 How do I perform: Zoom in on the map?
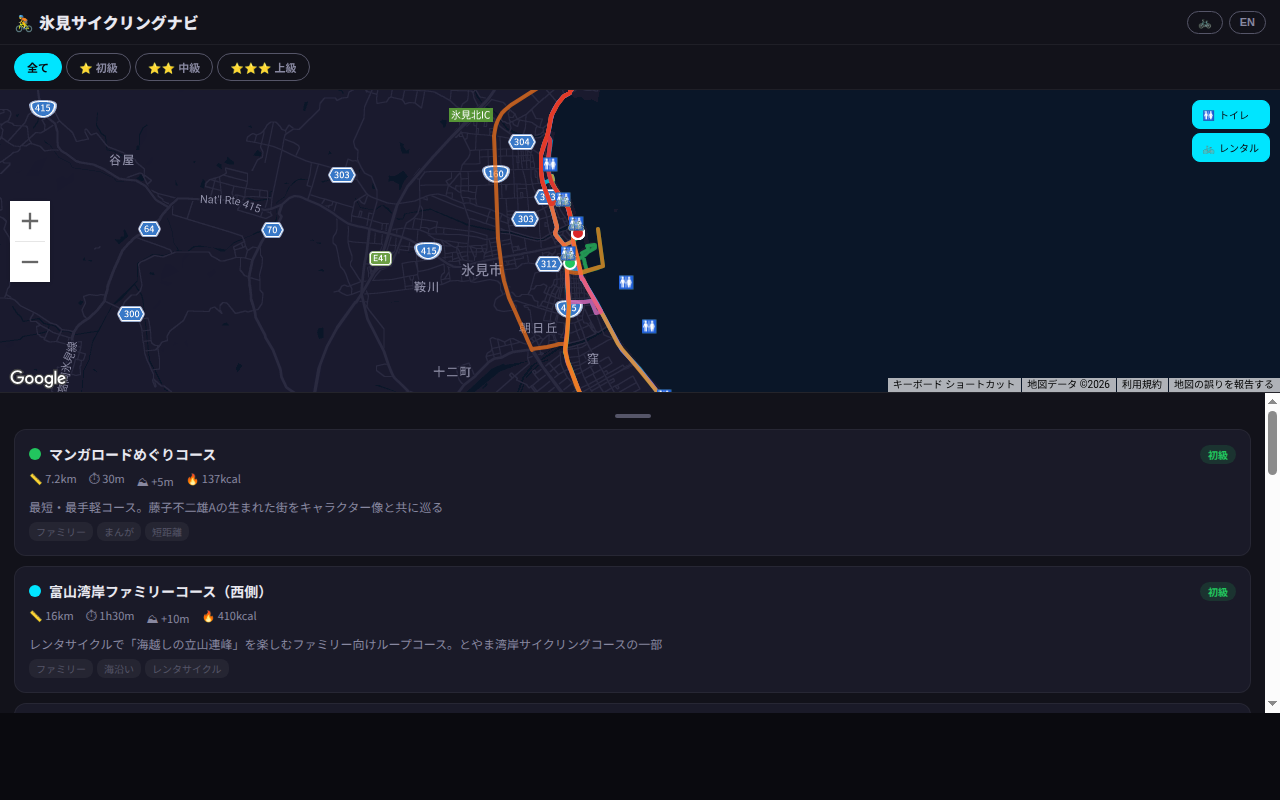pos(29,221)
